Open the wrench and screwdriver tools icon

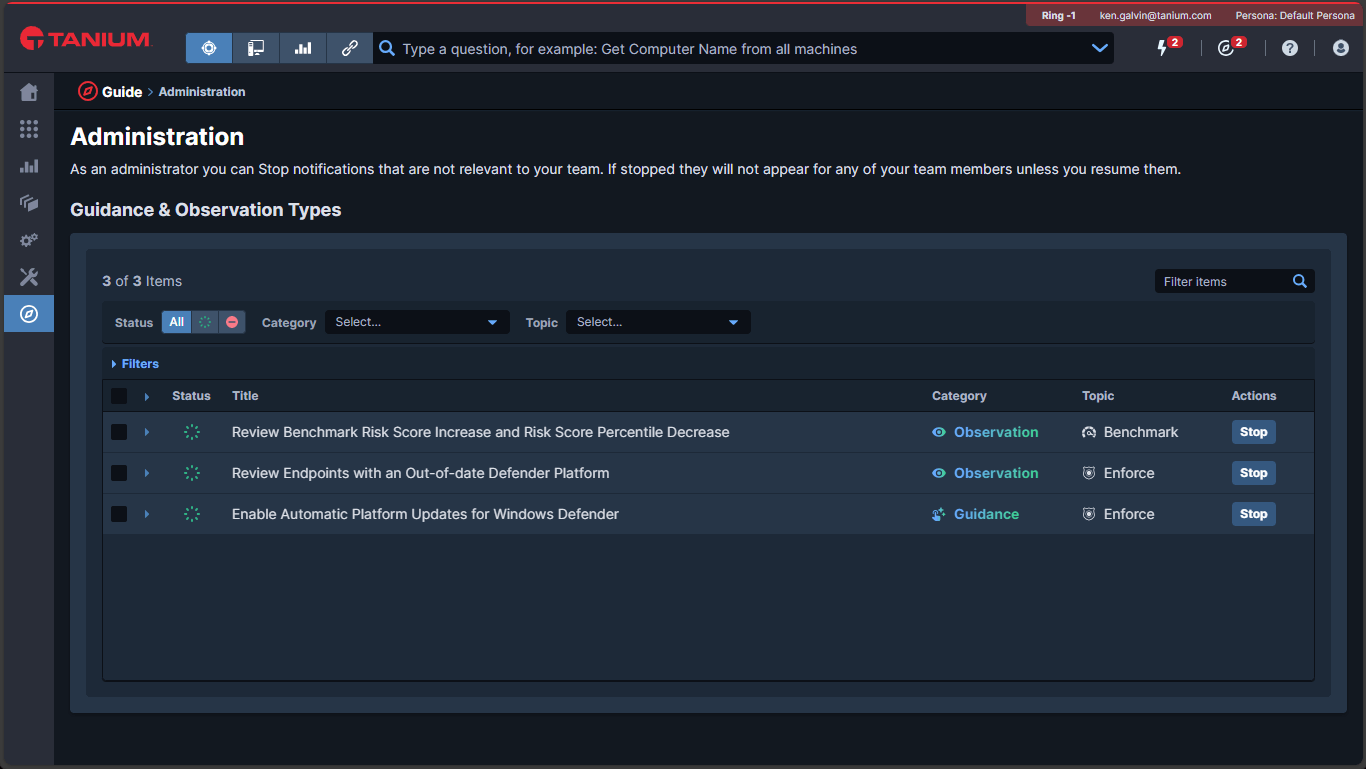[x=29, y=277]
